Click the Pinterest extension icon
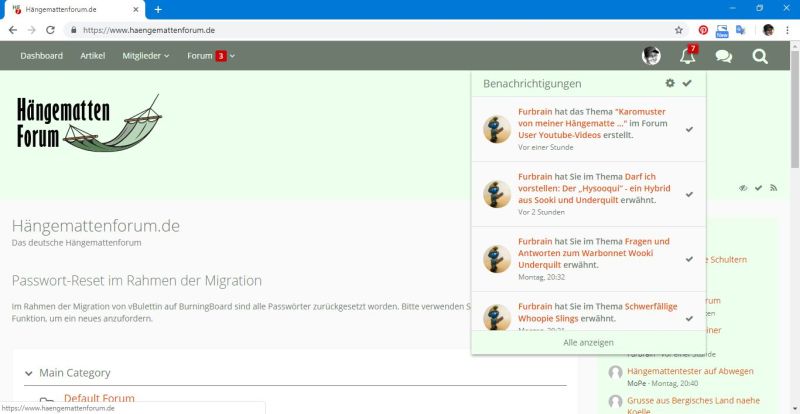 [x=703, y=30]
